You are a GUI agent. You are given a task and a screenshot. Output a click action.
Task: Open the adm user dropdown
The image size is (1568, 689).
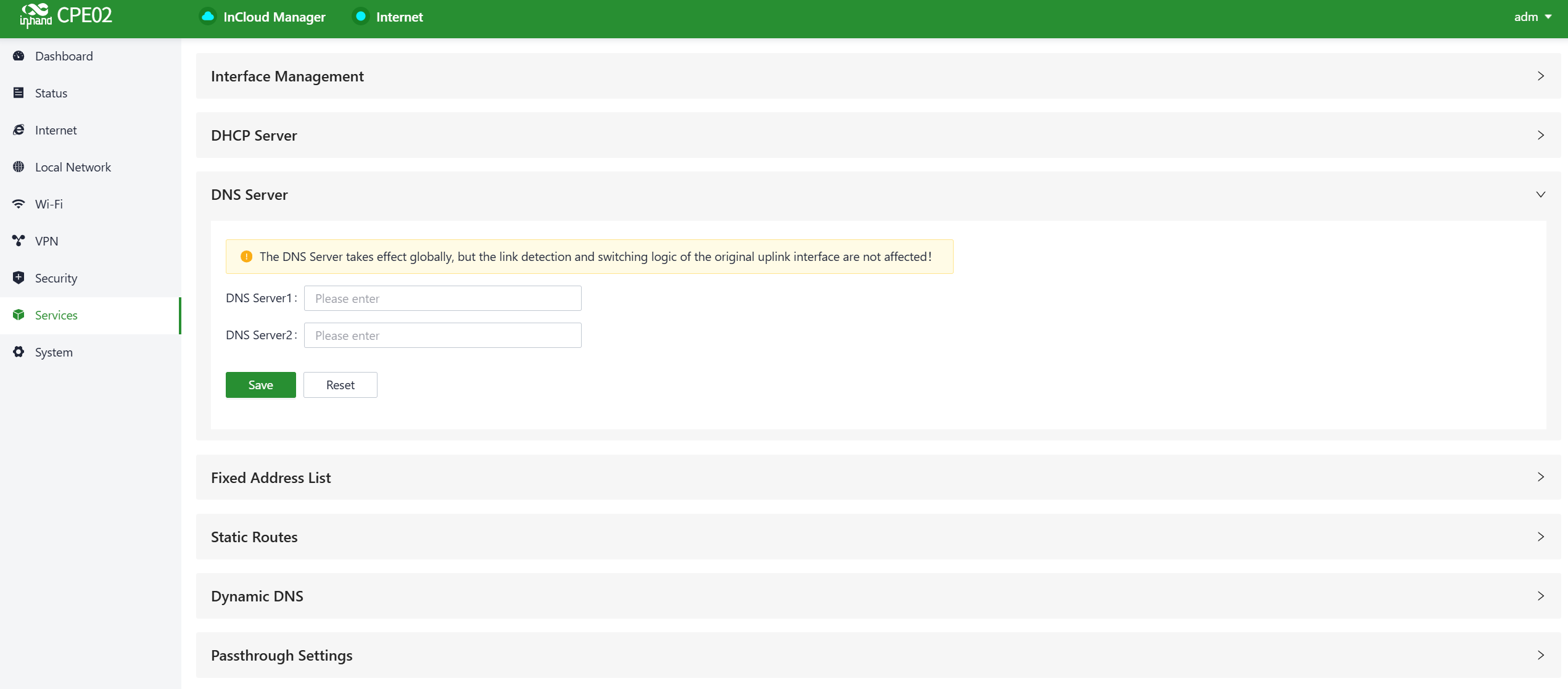point(1532,17)
